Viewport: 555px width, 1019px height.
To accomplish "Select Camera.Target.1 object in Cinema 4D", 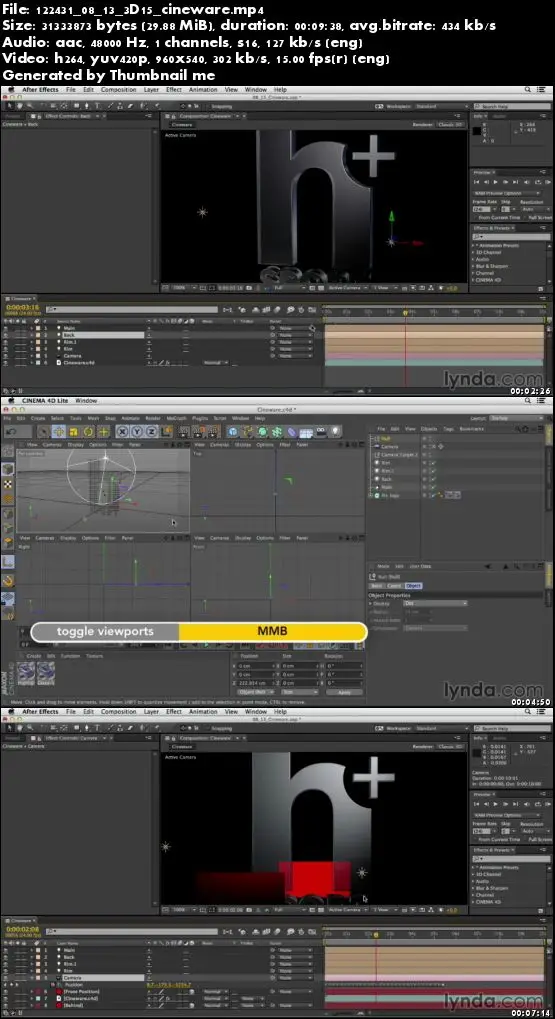I will (398, 455).
